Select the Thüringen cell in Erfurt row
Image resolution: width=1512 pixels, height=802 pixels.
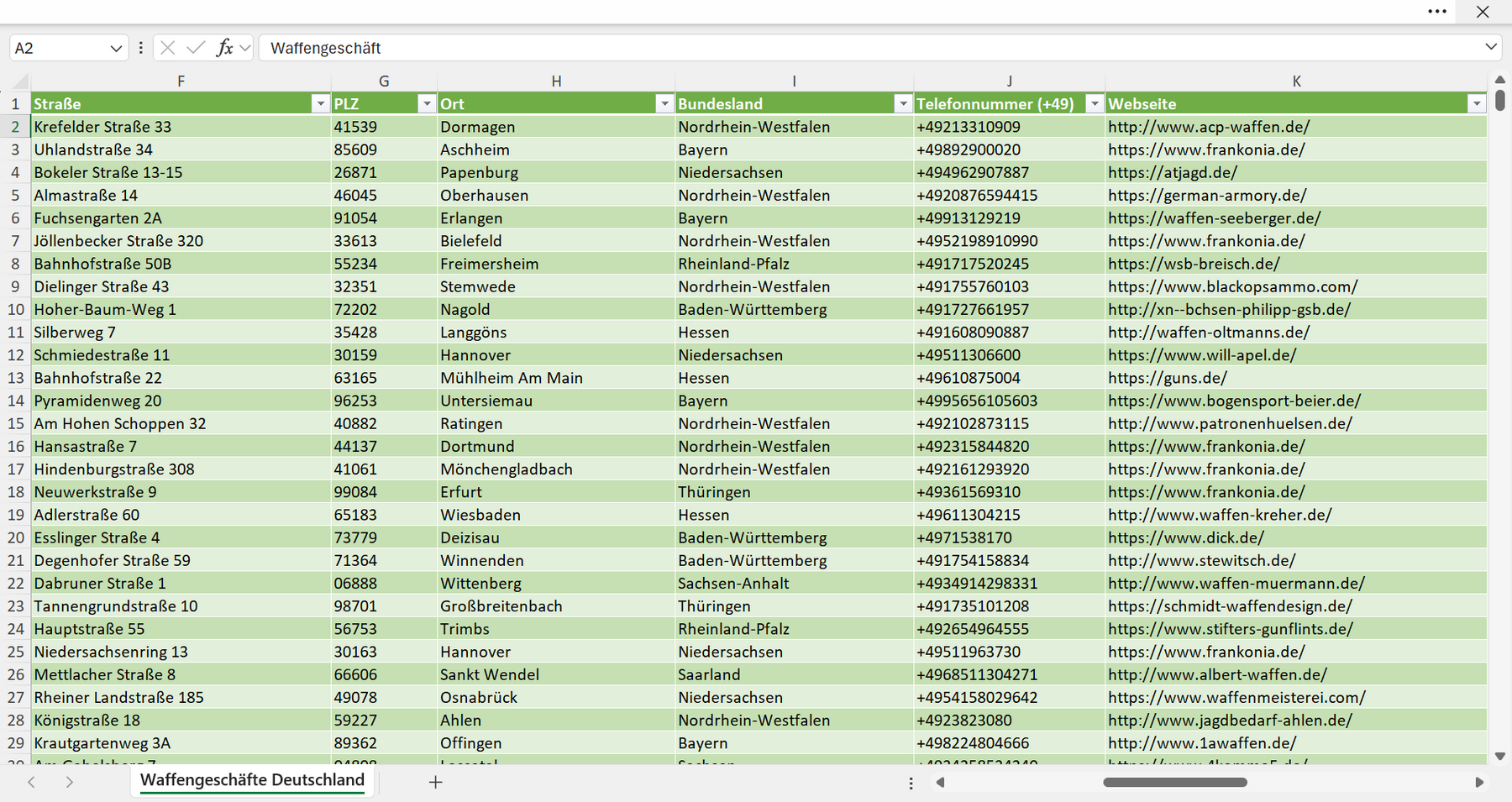coord(794,492)
